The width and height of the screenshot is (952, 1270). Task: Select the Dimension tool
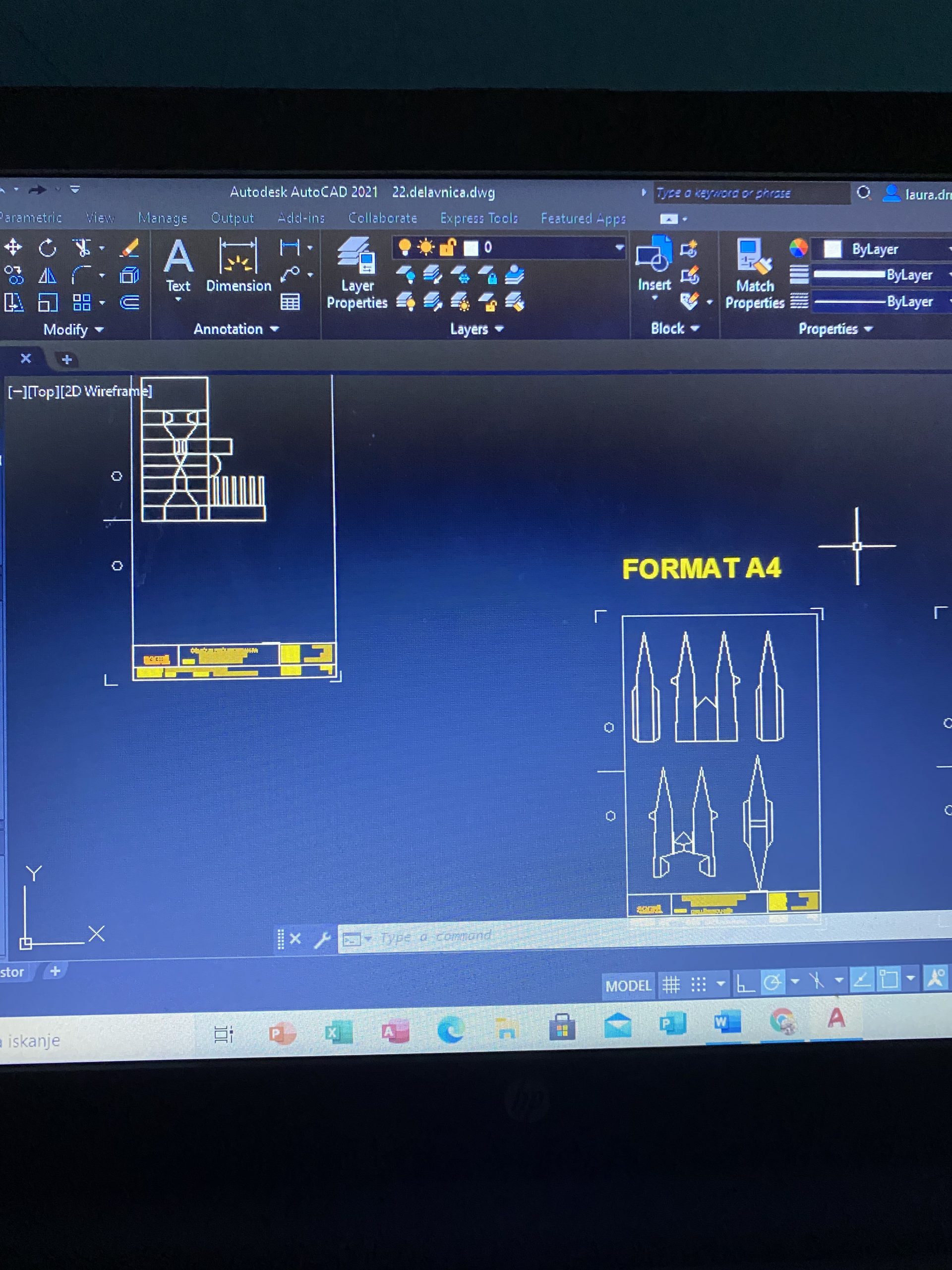pos(238,265)
